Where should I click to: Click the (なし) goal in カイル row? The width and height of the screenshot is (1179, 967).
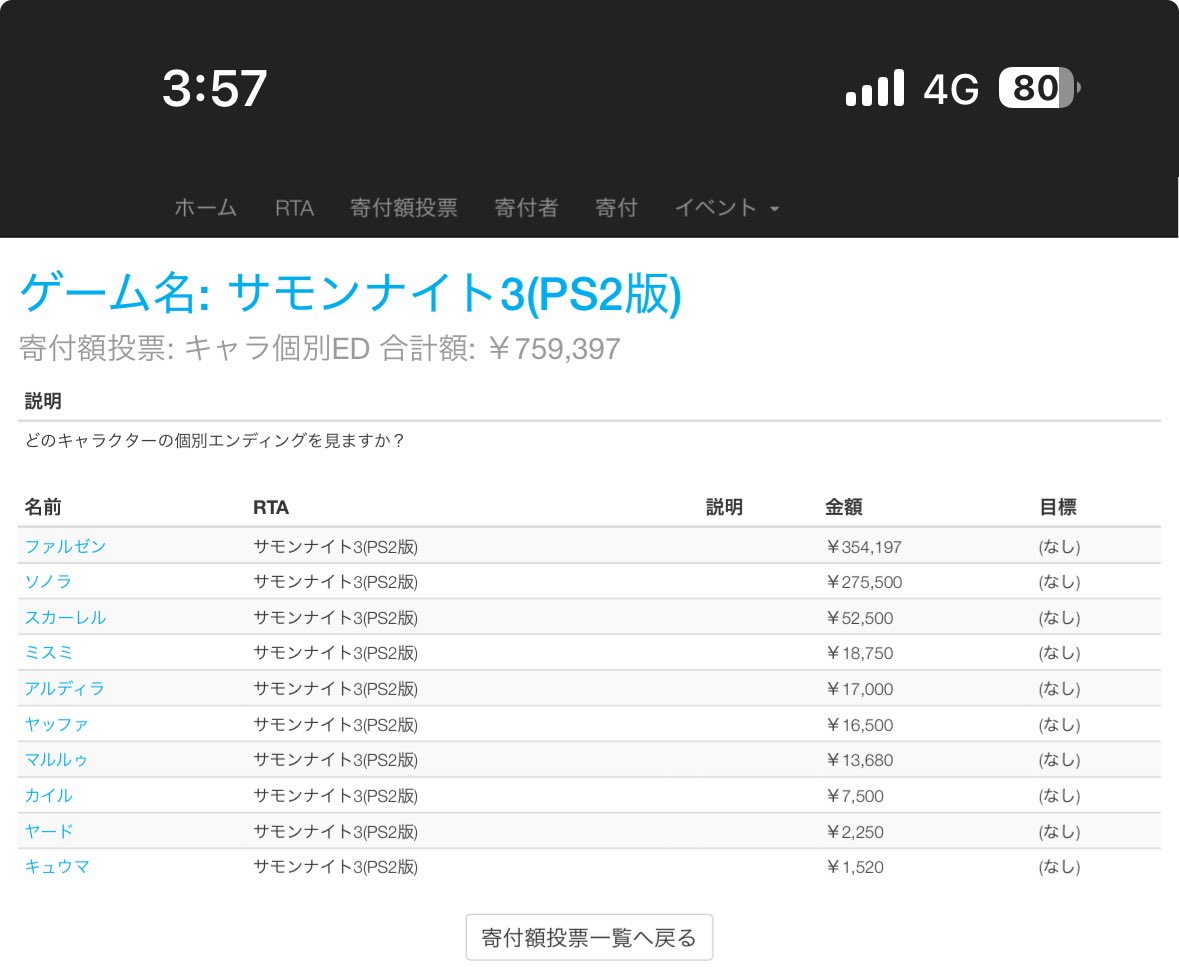click(1059, 796)
